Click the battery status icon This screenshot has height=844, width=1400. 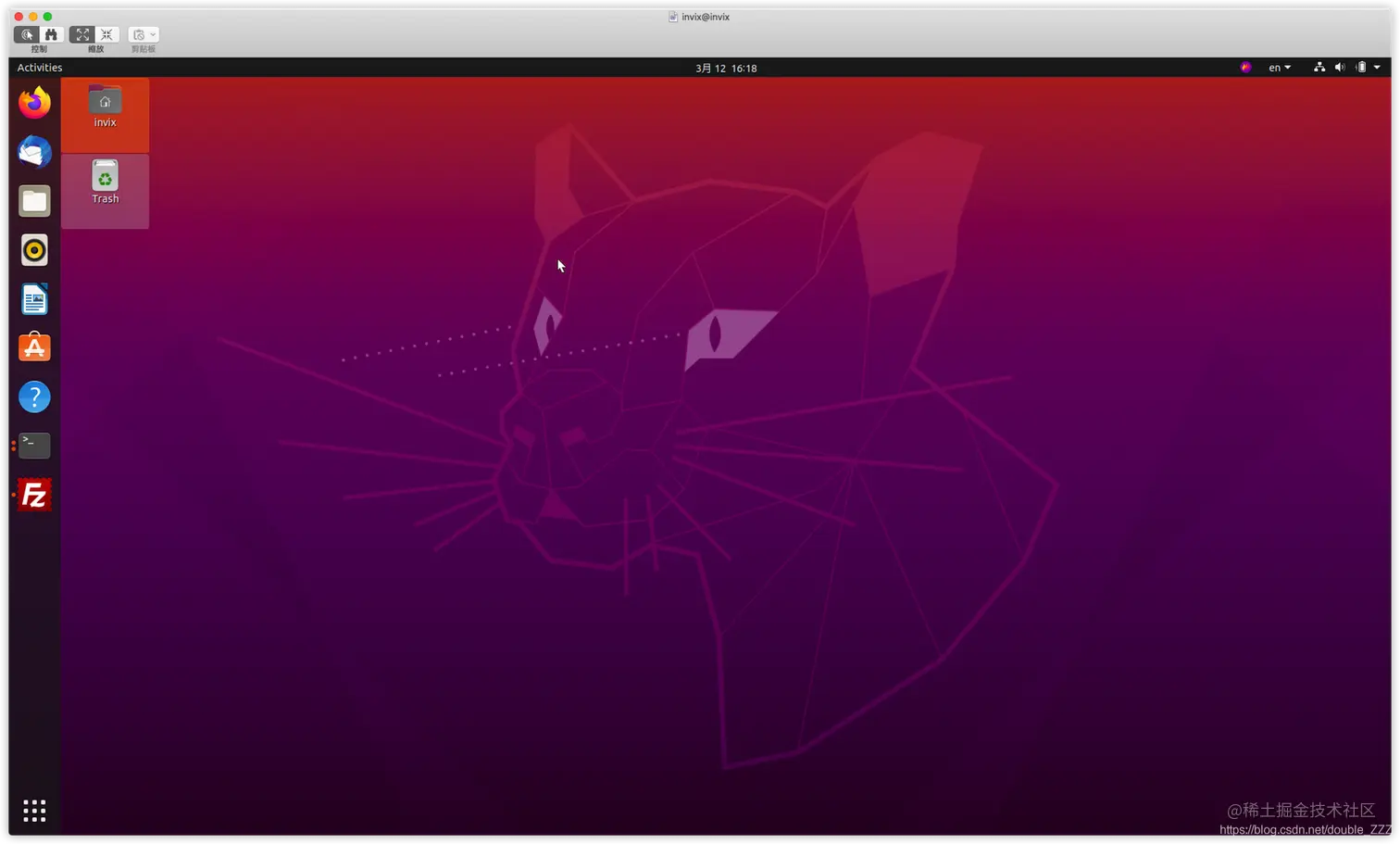1361,68
